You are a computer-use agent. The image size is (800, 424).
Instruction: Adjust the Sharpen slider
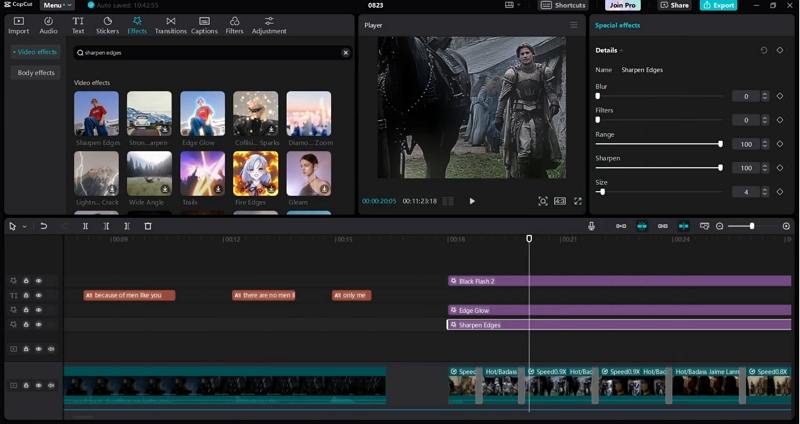659,168
